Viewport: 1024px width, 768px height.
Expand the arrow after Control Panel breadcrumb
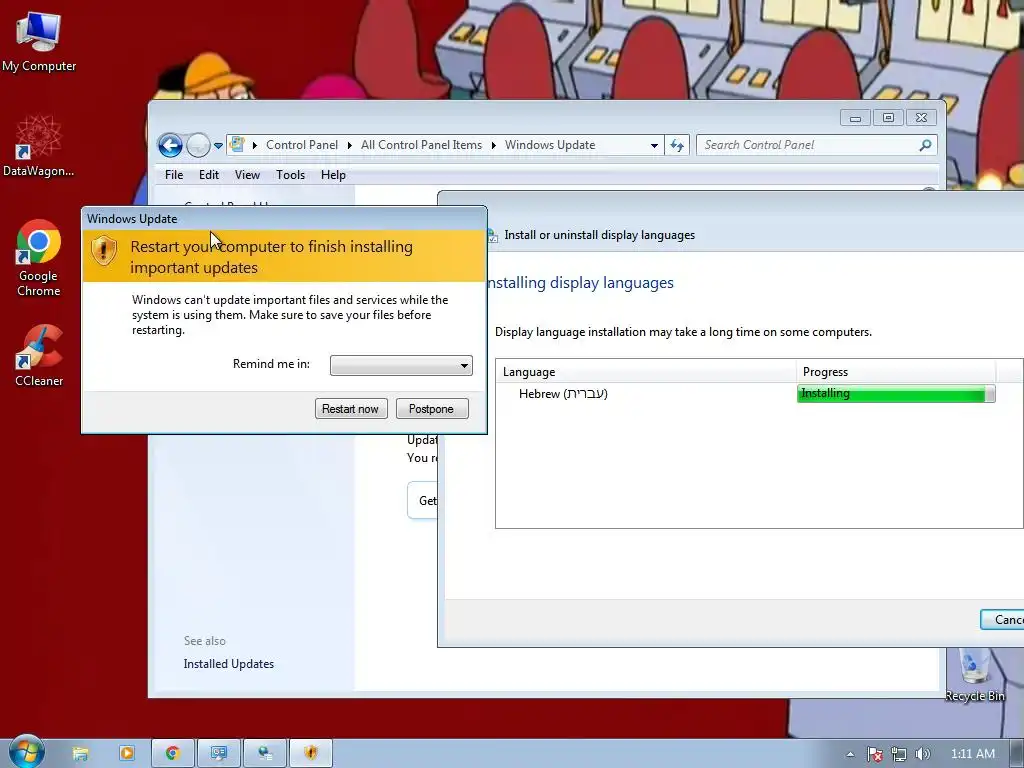click(x=349, y=145)
